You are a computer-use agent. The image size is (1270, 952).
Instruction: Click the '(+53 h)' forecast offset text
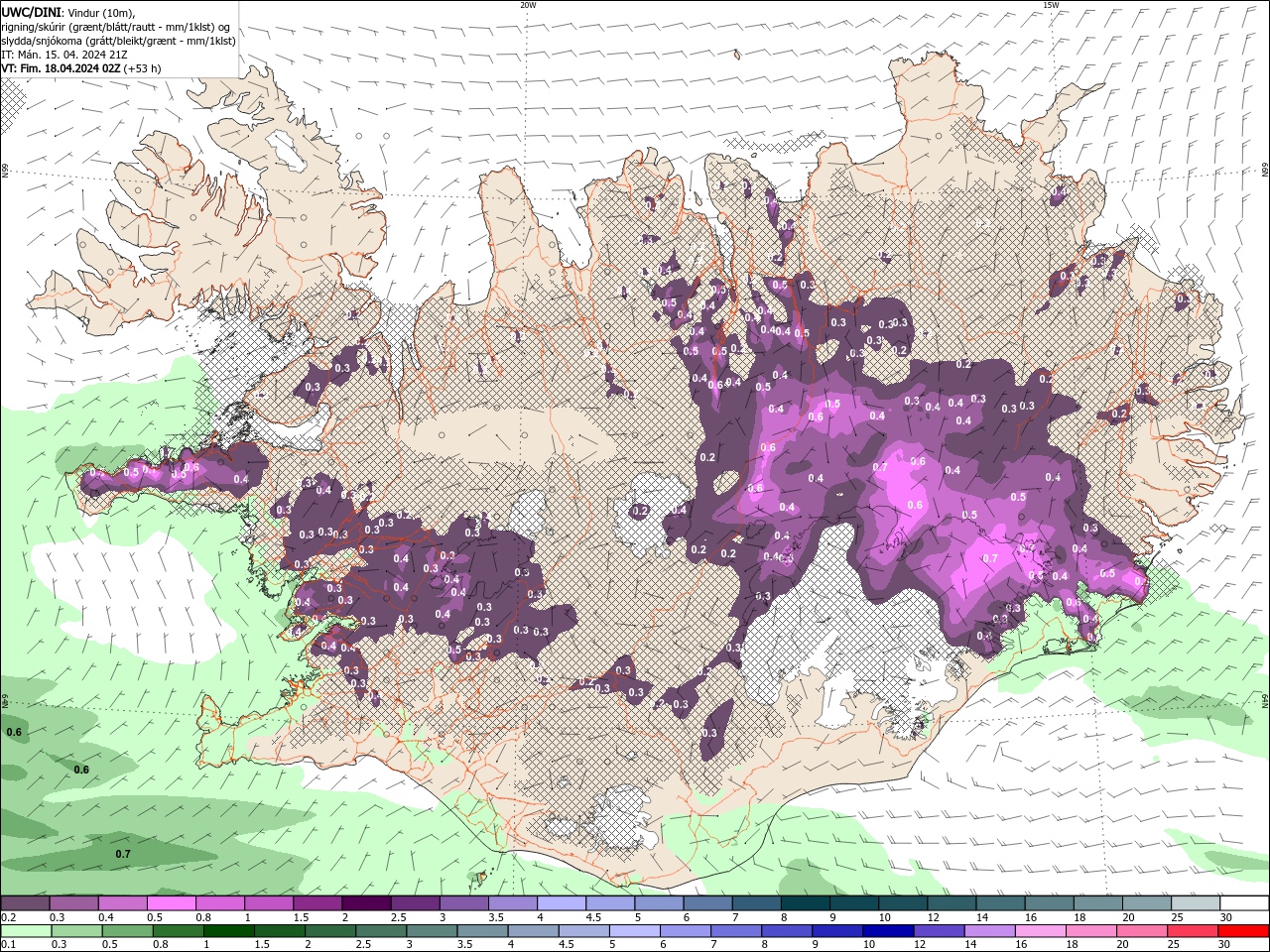coord(144,68)
